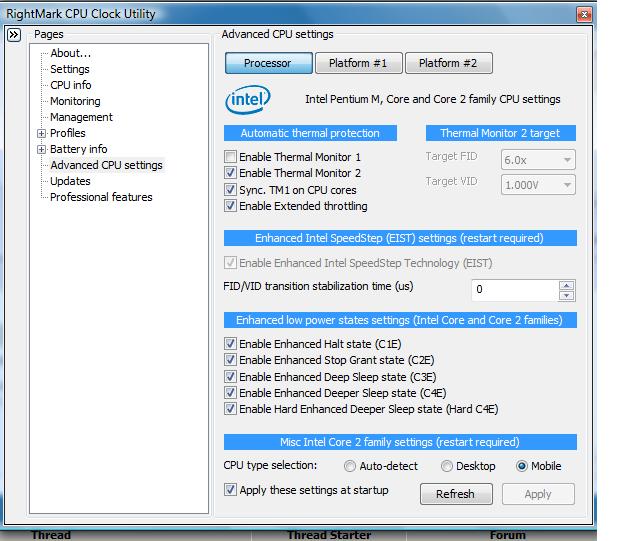Open the About... page
640x541 pixels.
[x=71, y=53]
